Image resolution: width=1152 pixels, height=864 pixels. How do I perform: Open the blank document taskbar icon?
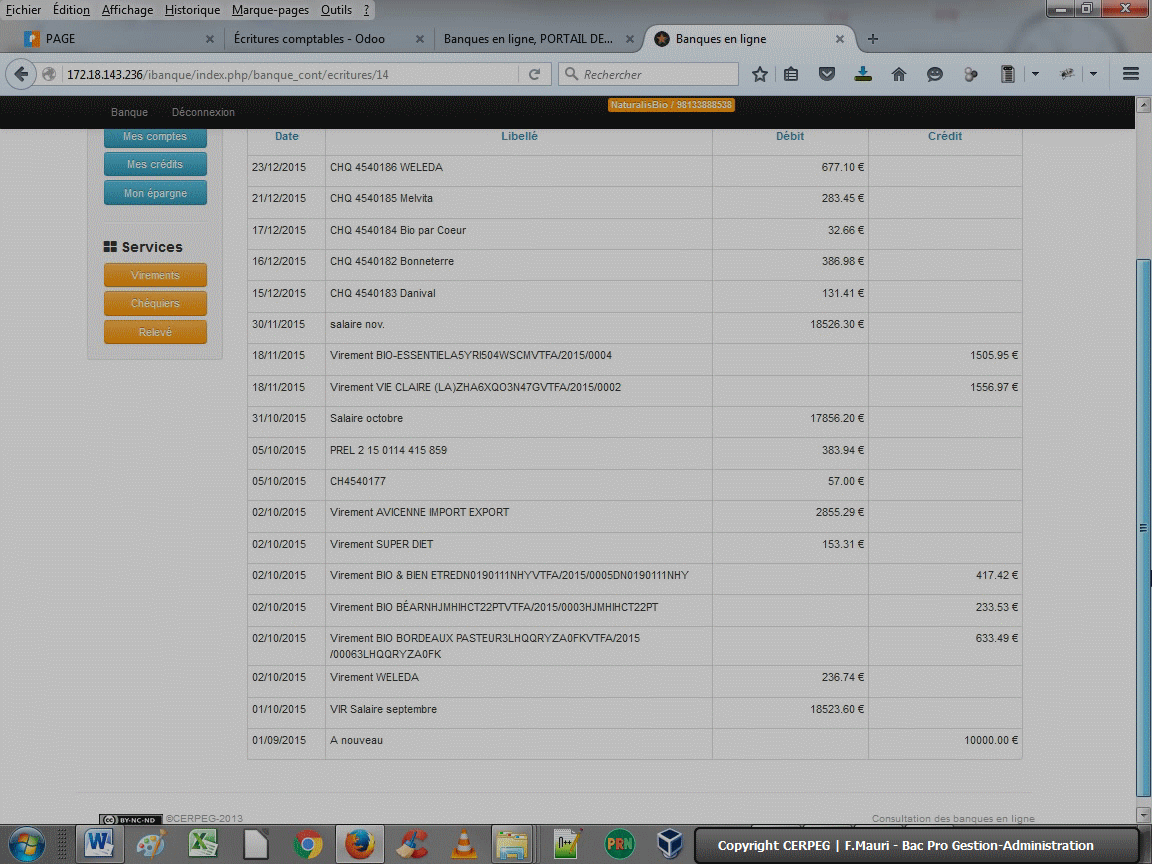click(x=256, y=844)
